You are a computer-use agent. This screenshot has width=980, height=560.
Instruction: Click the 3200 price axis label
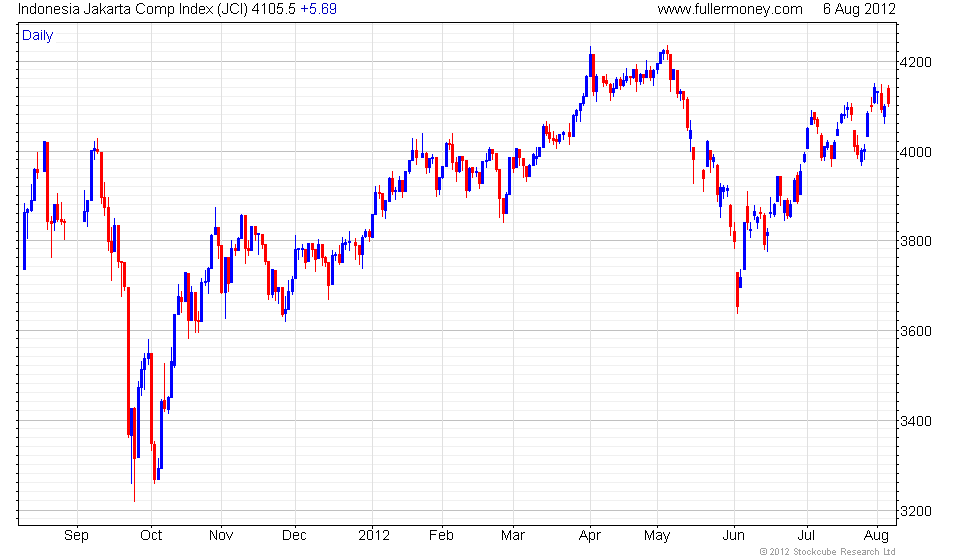point(916,511)
